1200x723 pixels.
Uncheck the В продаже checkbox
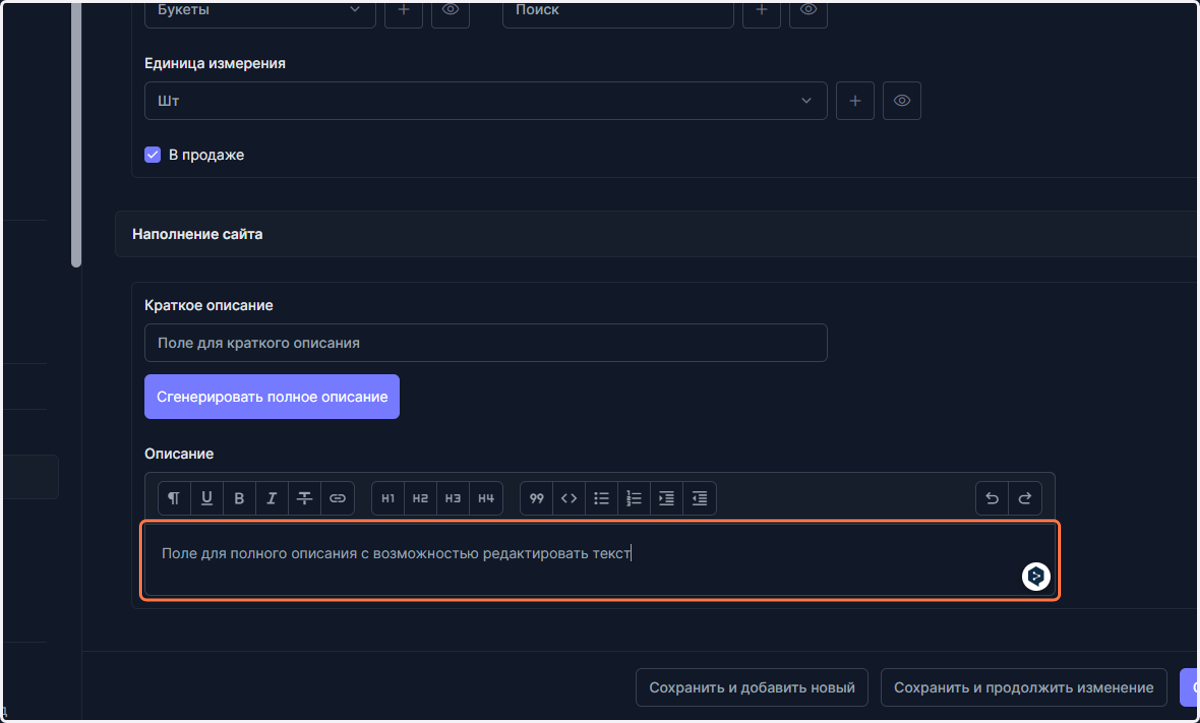tap(153, 155)
